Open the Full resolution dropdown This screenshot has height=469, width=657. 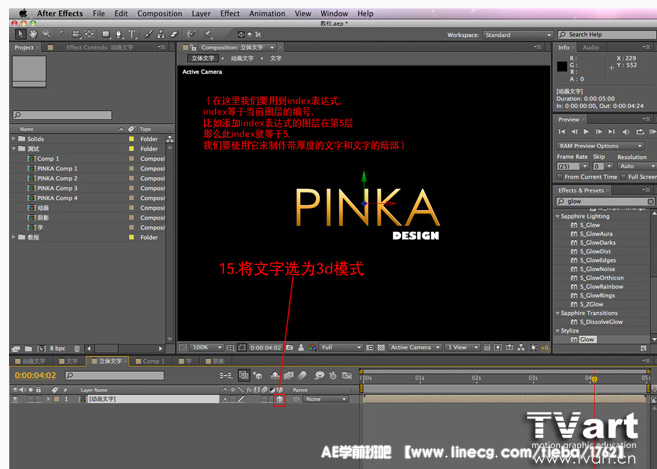341,347
